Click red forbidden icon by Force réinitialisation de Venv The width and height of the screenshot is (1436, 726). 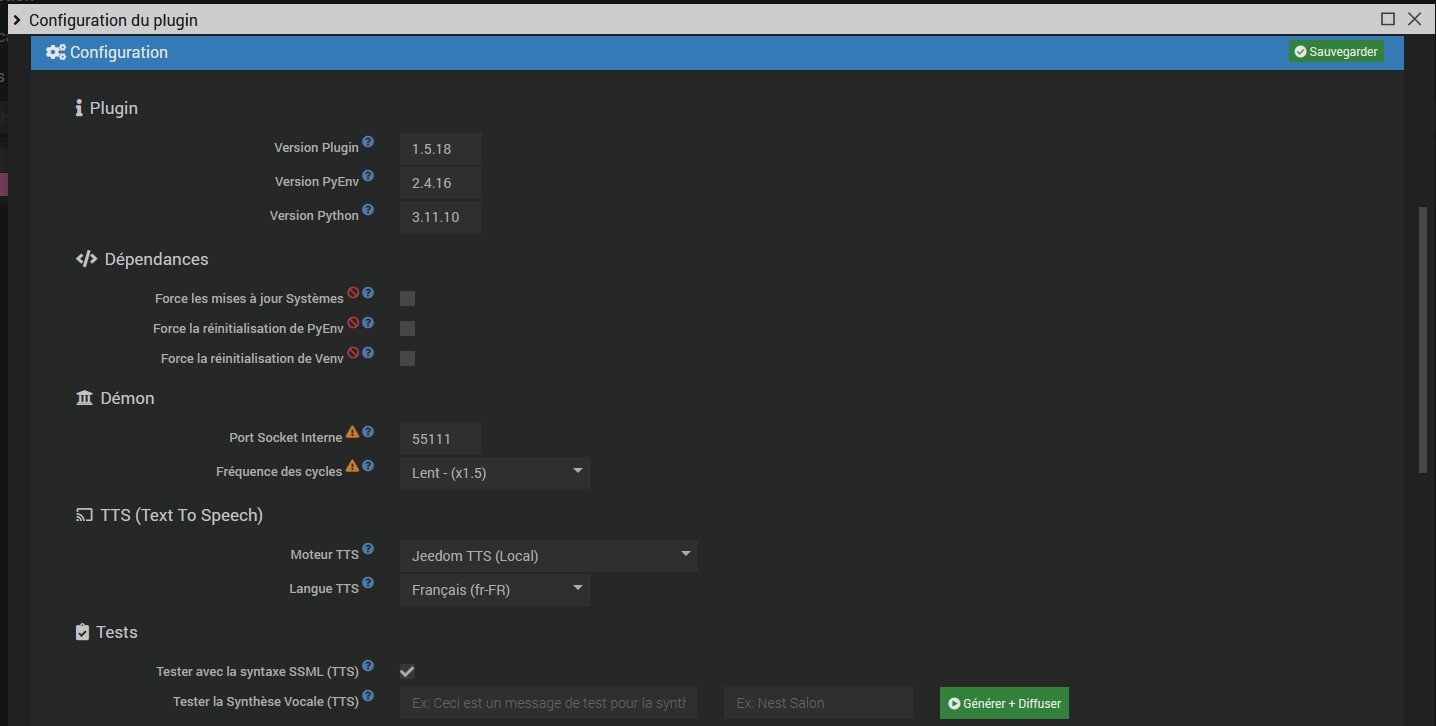pos(353,353)
